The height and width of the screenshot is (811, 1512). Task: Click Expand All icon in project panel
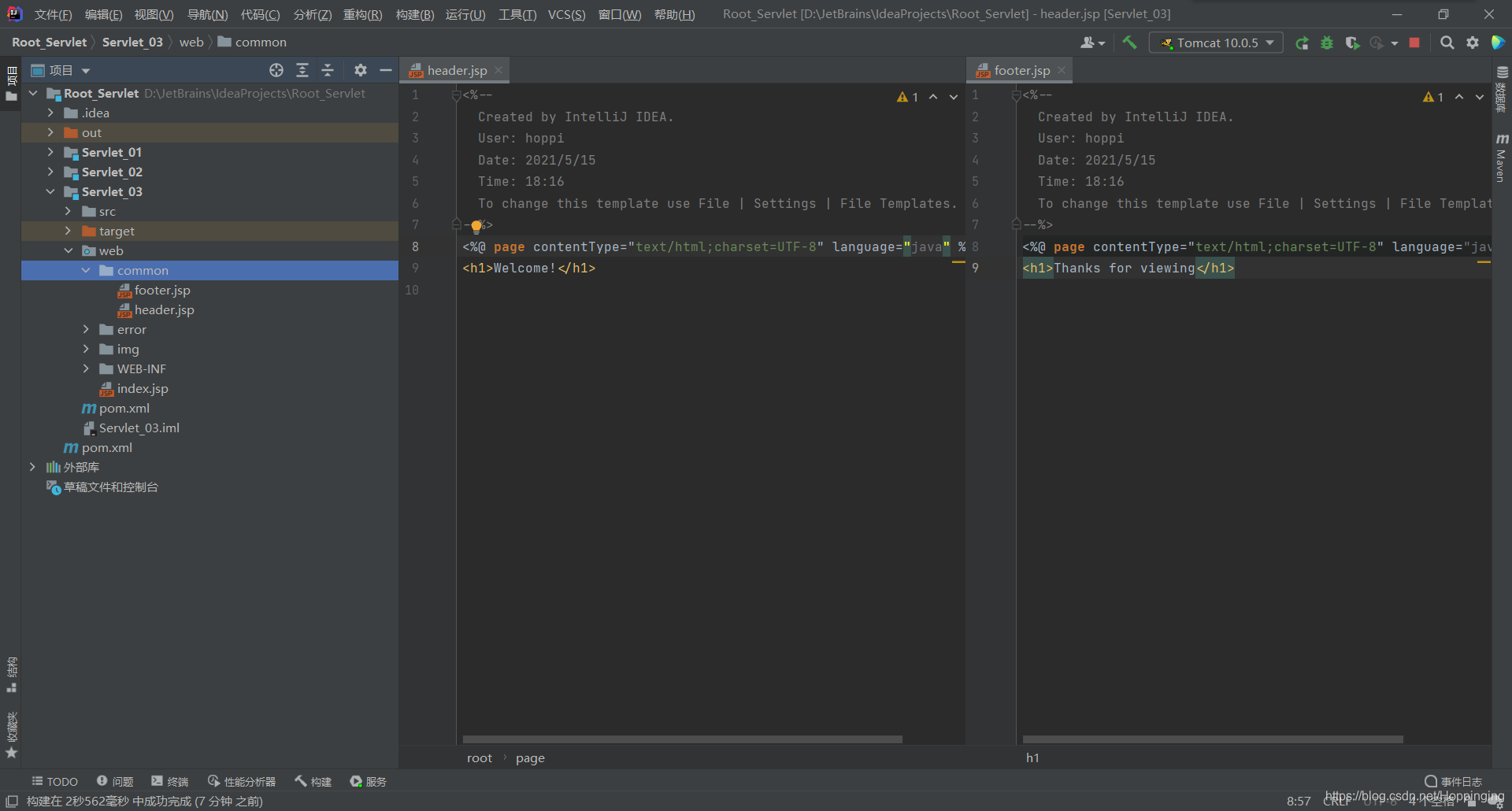tap(302, 70)
